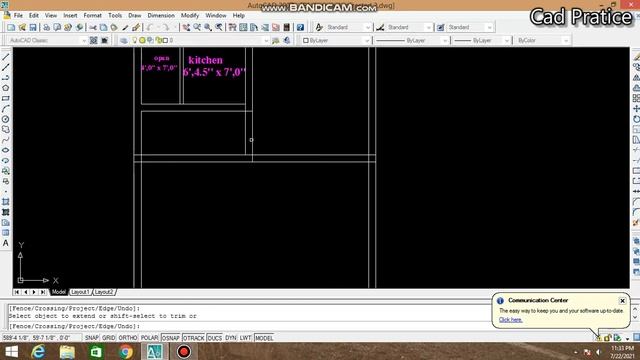Screen dimensions: 640x360
Task: Click the Help question mark icon
Action: 300,27
